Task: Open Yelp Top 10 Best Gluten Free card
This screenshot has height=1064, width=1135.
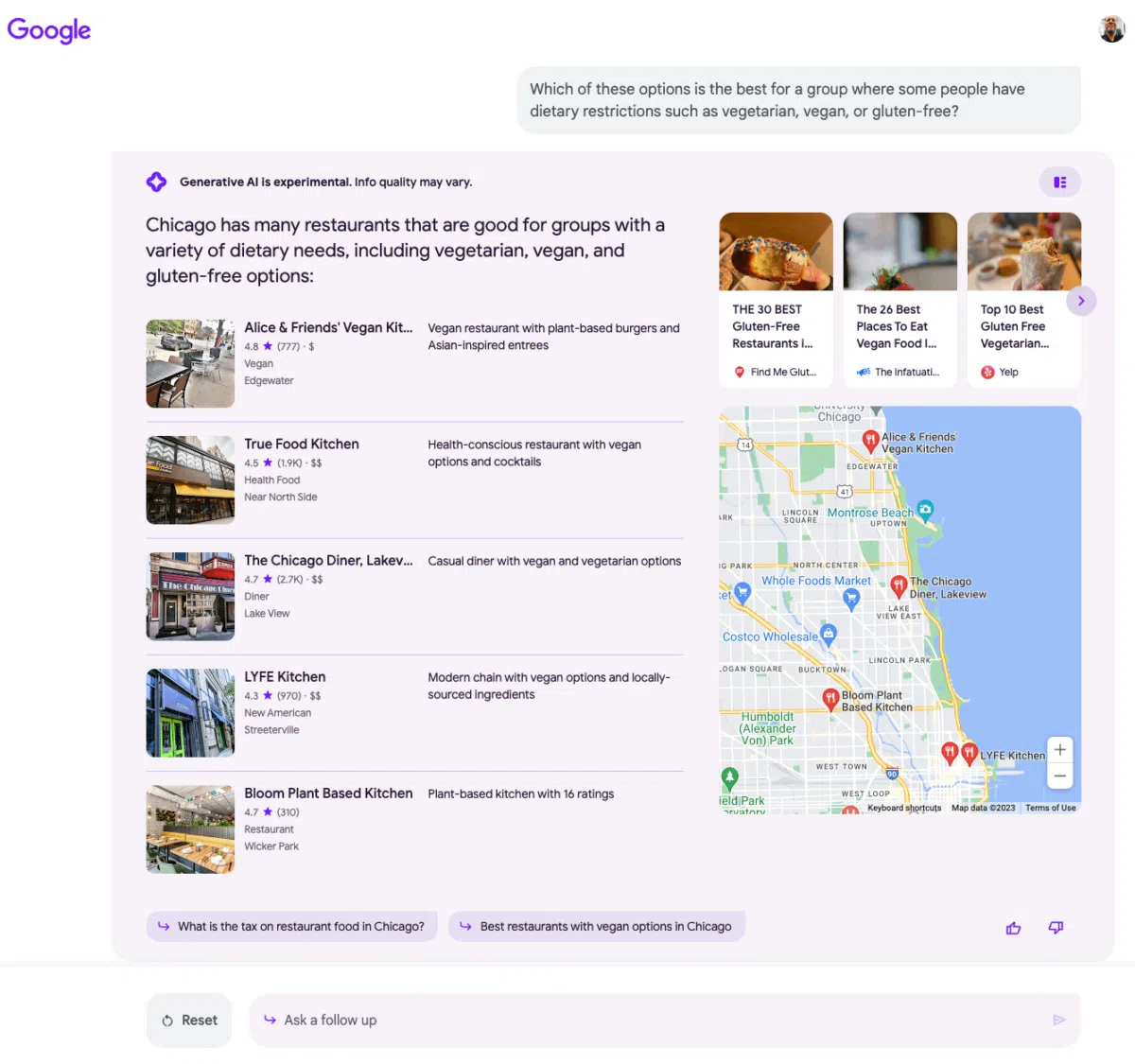Action: [x=1023, y=300]
